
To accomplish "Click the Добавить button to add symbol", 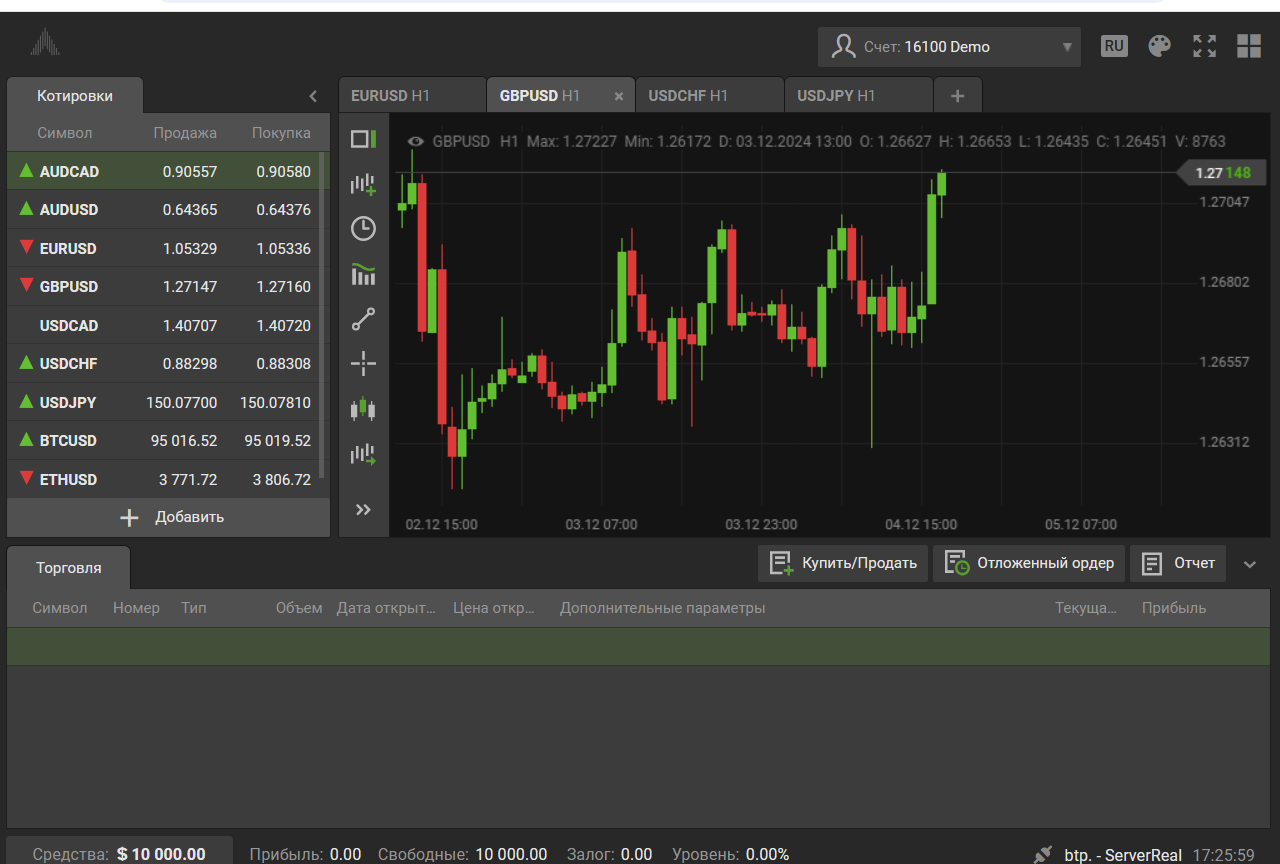I will pos(169,517).
